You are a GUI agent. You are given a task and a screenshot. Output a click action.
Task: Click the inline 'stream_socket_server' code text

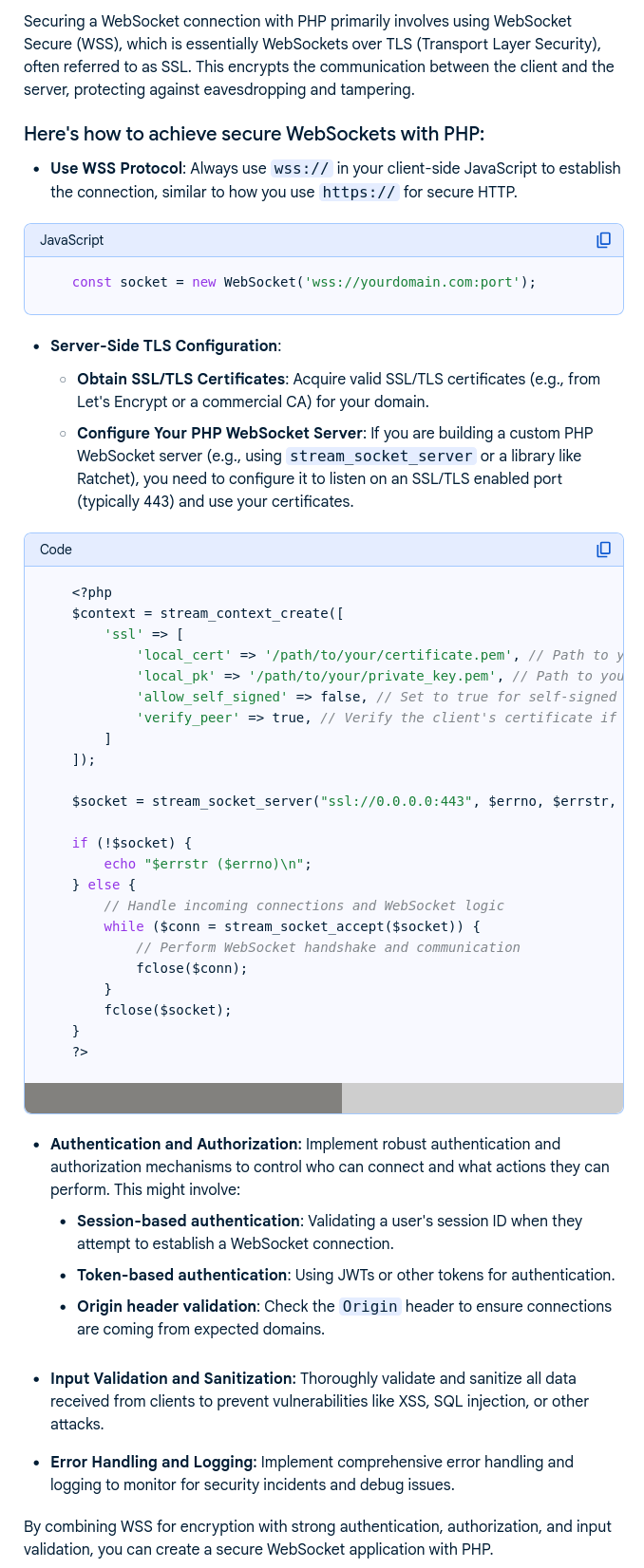(x=381, y=457)
